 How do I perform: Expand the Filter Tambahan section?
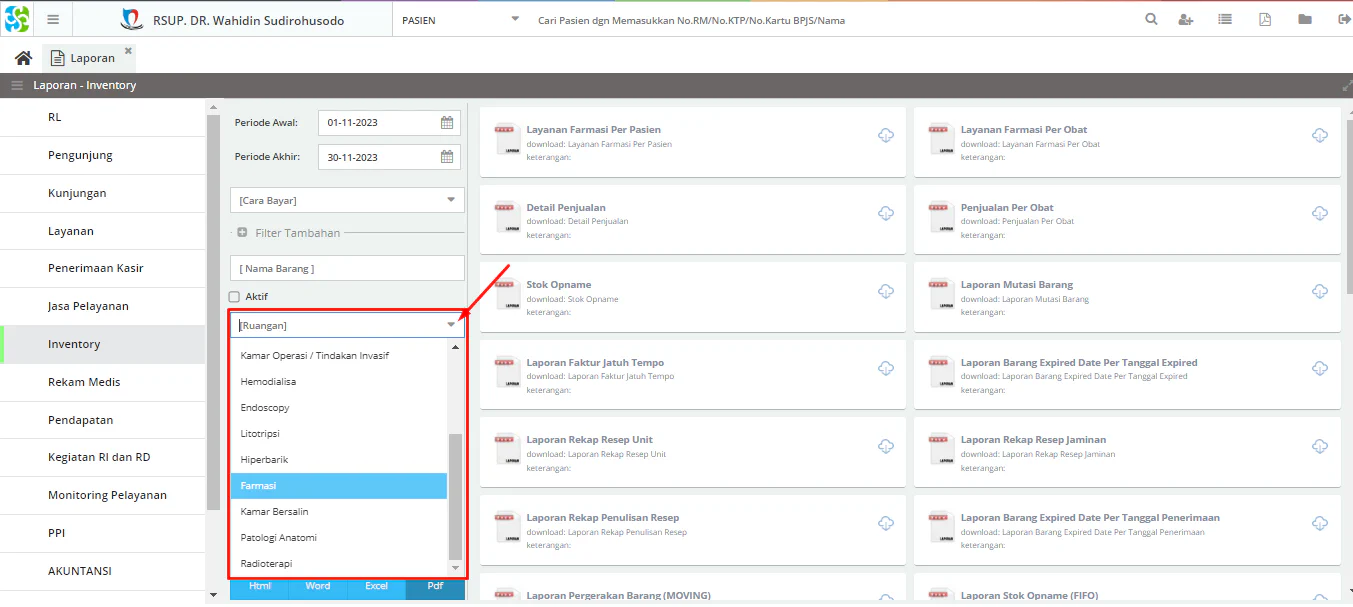click(x=242, y=233)
